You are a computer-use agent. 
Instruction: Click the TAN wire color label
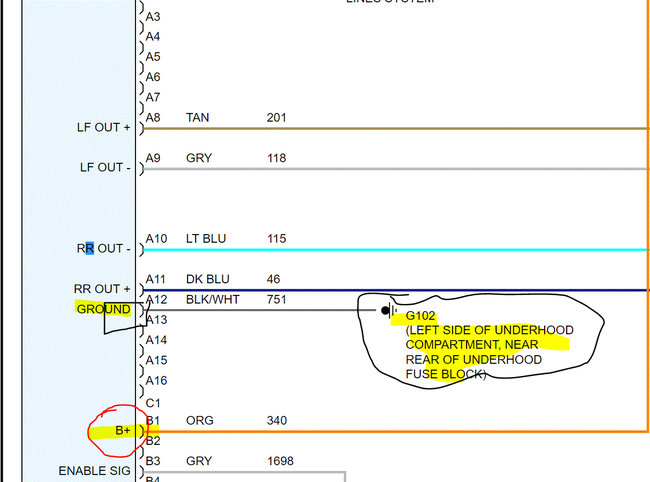point(197,117)
